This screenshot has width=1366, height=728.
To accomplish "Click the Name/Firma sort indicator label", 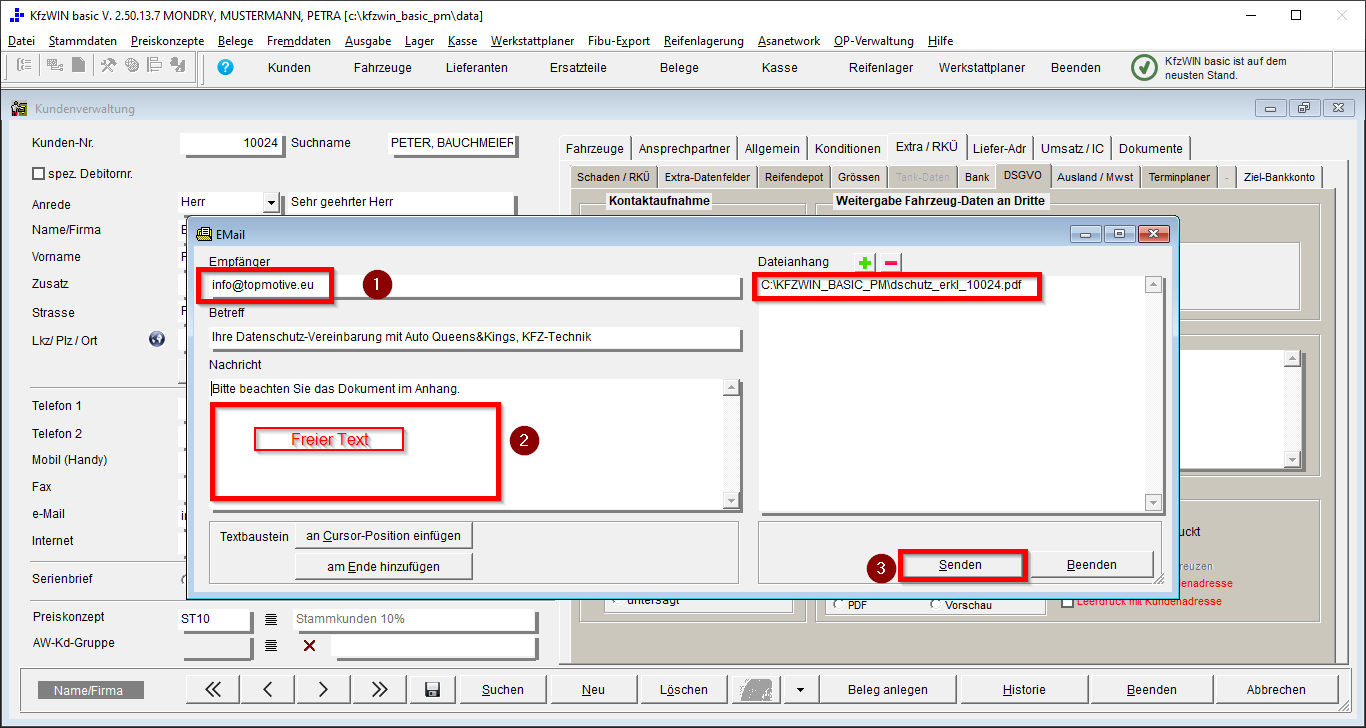I will tap(91, 690).
